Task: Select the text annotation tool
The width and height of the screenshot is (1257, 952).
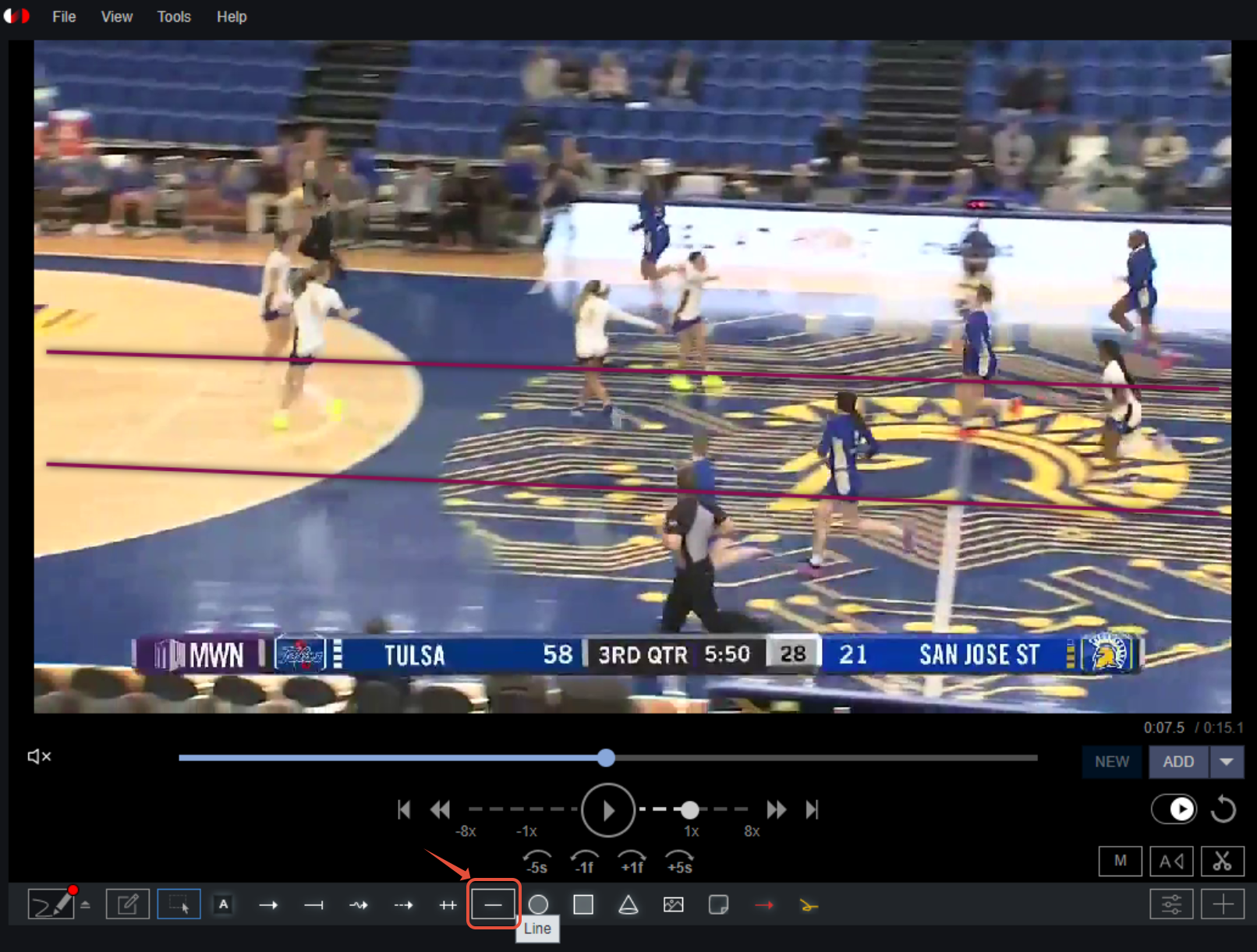Action: pos(224,904)
